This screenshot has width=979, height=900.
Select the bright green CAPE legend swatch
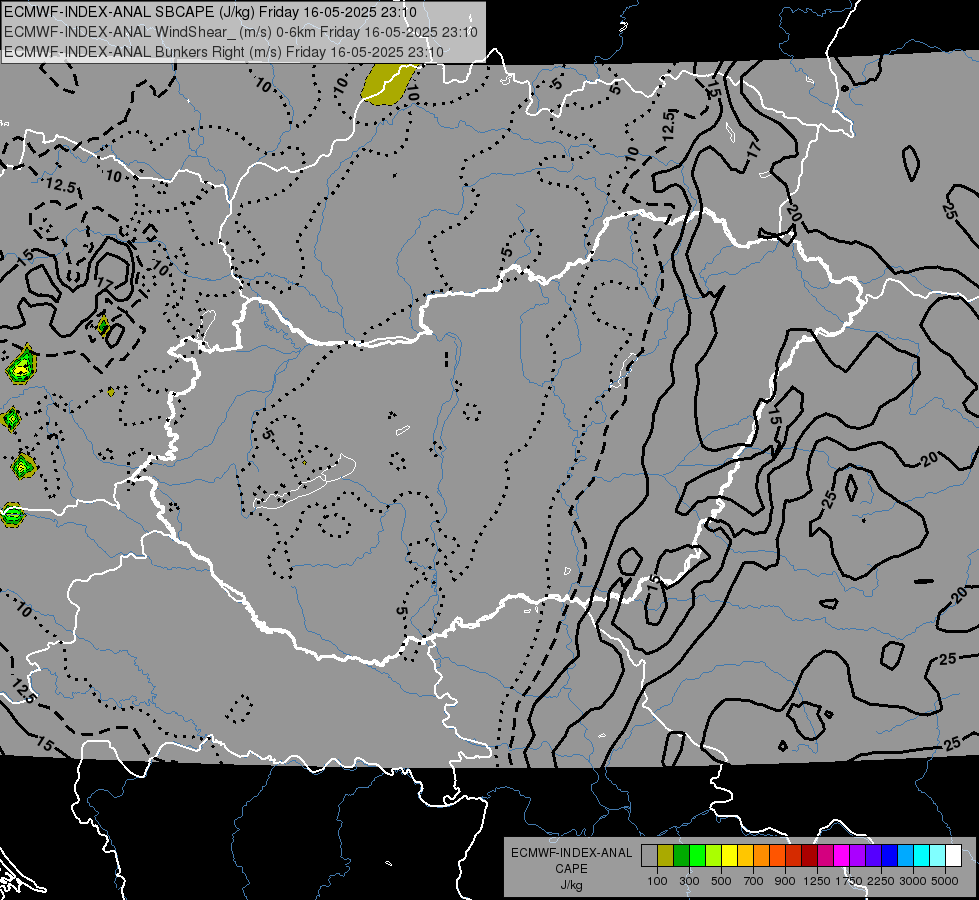(697, 855)
